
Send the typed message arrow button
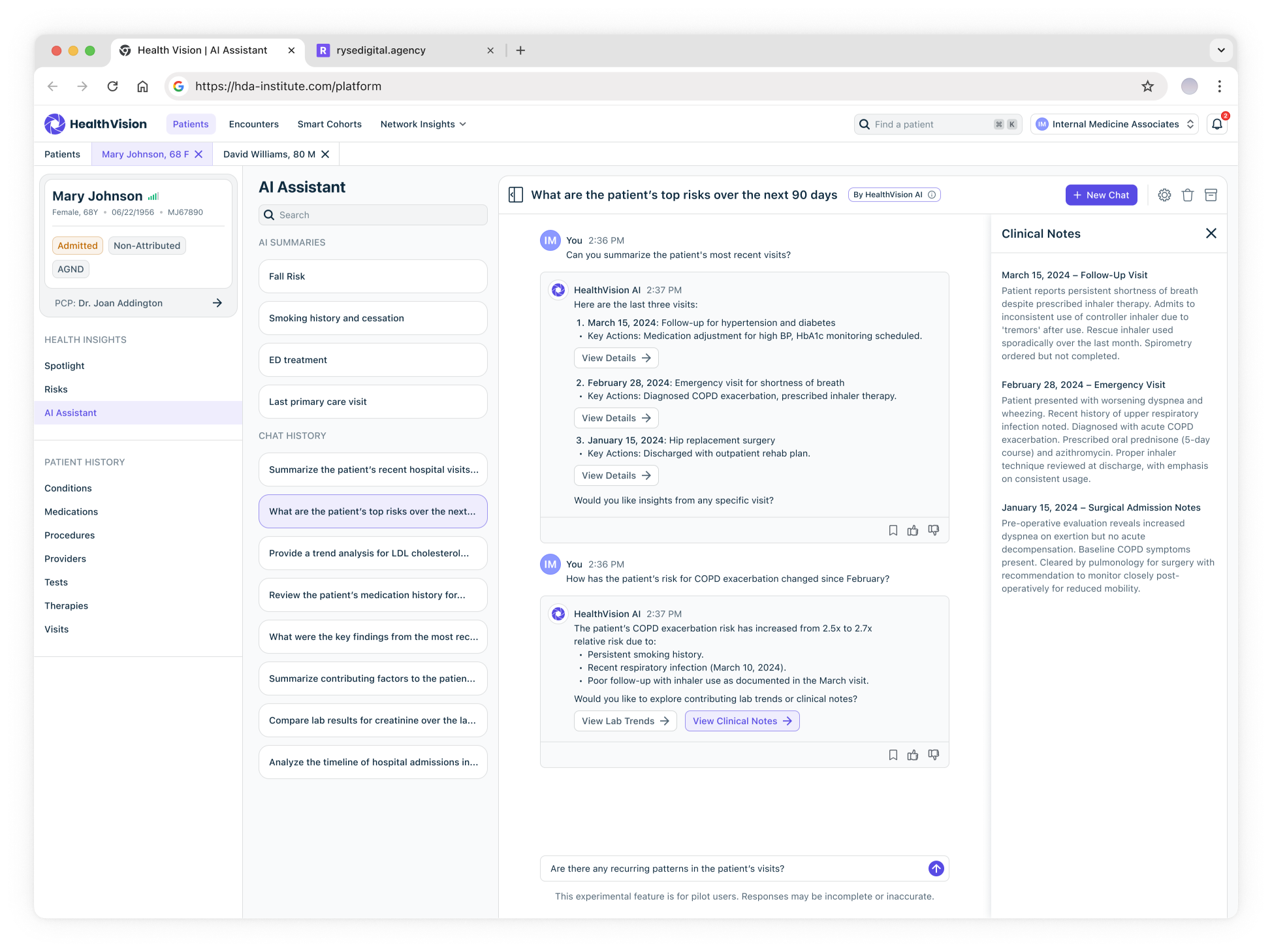click(x=936, y=868)
